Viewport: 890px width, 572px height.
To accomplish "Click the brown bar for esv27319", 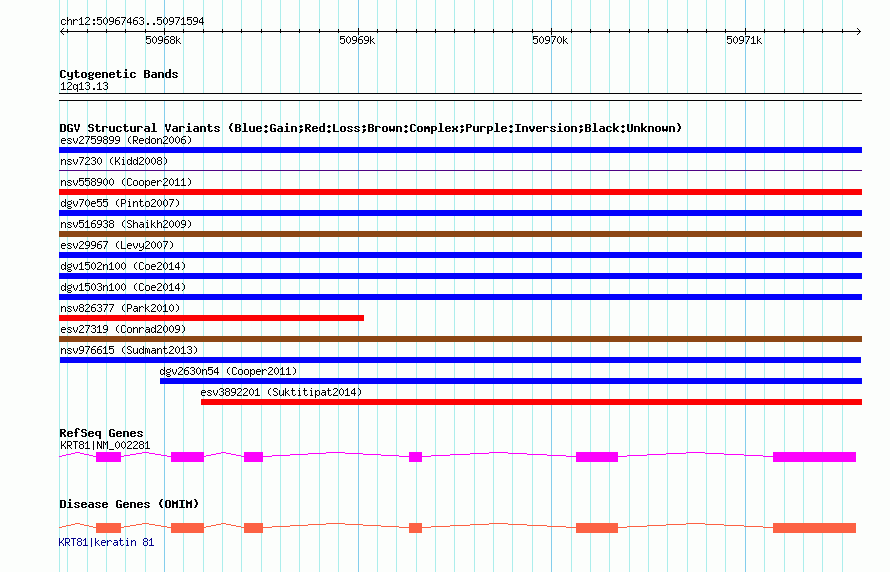I will 460,339.
